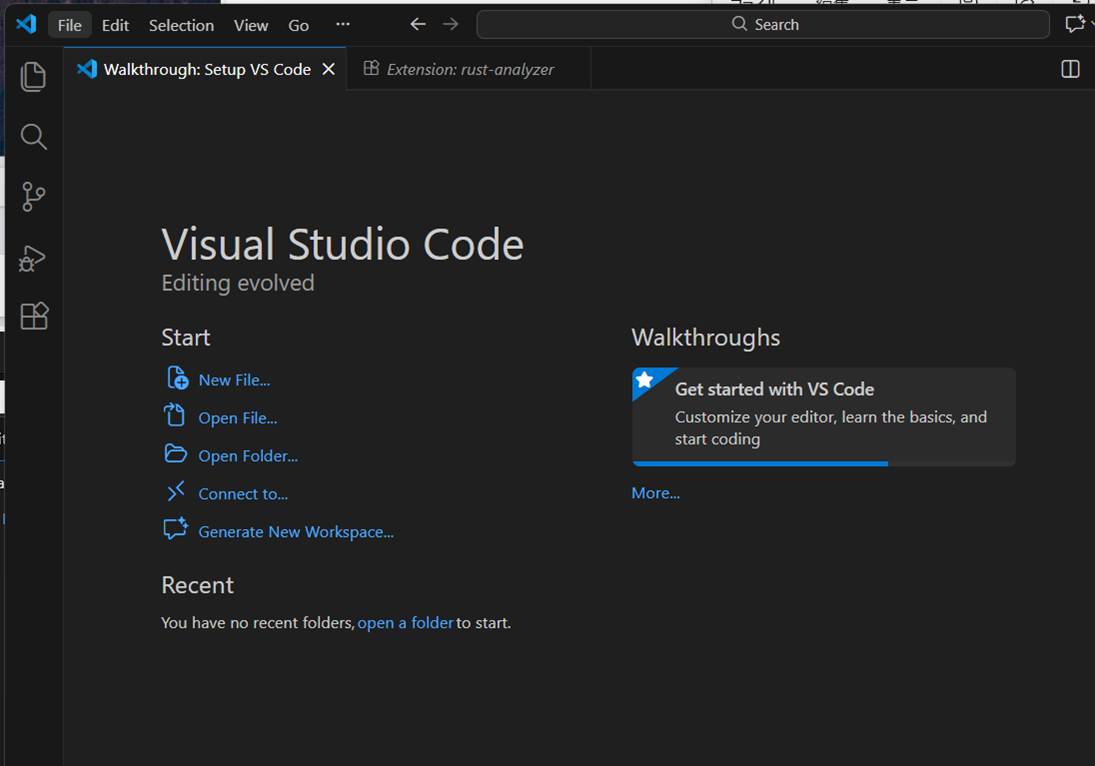Viewport: 1095px width, 766px height.
Task: Click the split editor layout icon
Action: (x=1070, y=69)
